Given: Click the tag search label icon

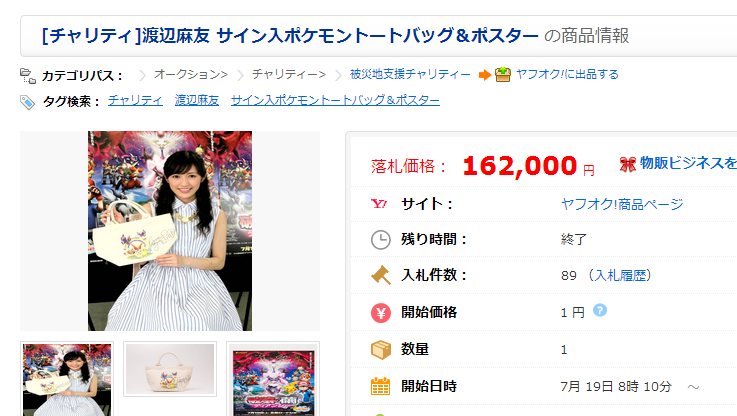Looking at the screenshot, I should (27, 102).
